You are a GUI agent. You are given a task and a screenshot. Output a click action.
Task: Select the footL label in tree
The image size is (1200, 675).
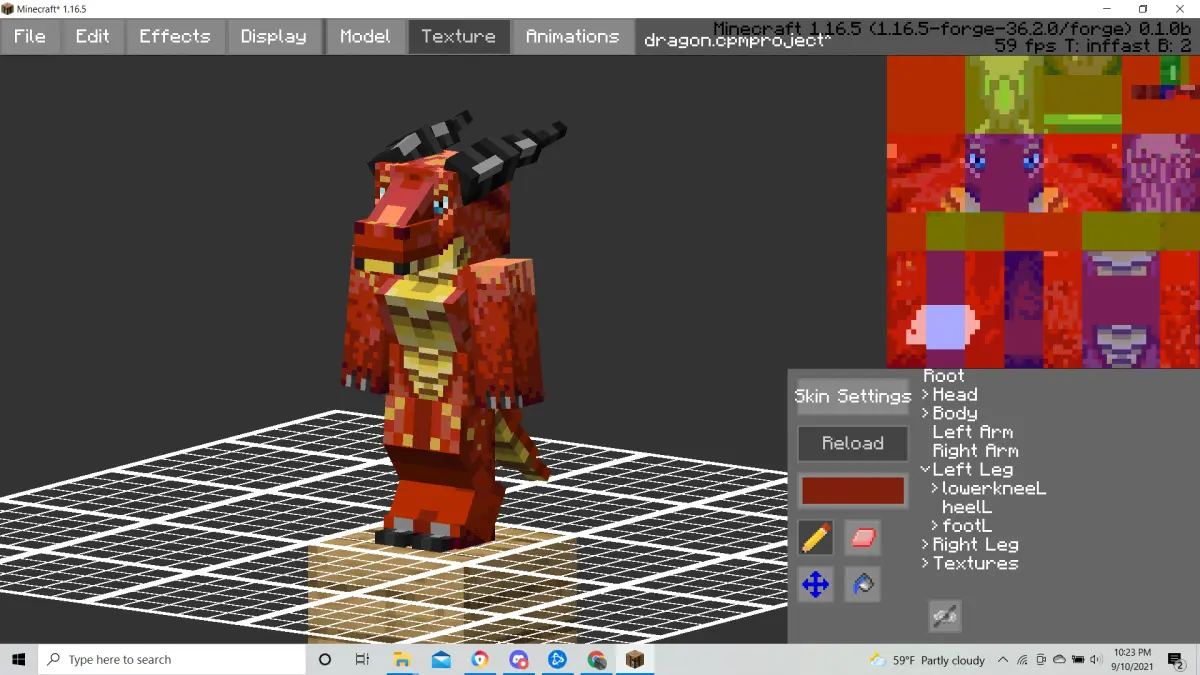point(967,526)
